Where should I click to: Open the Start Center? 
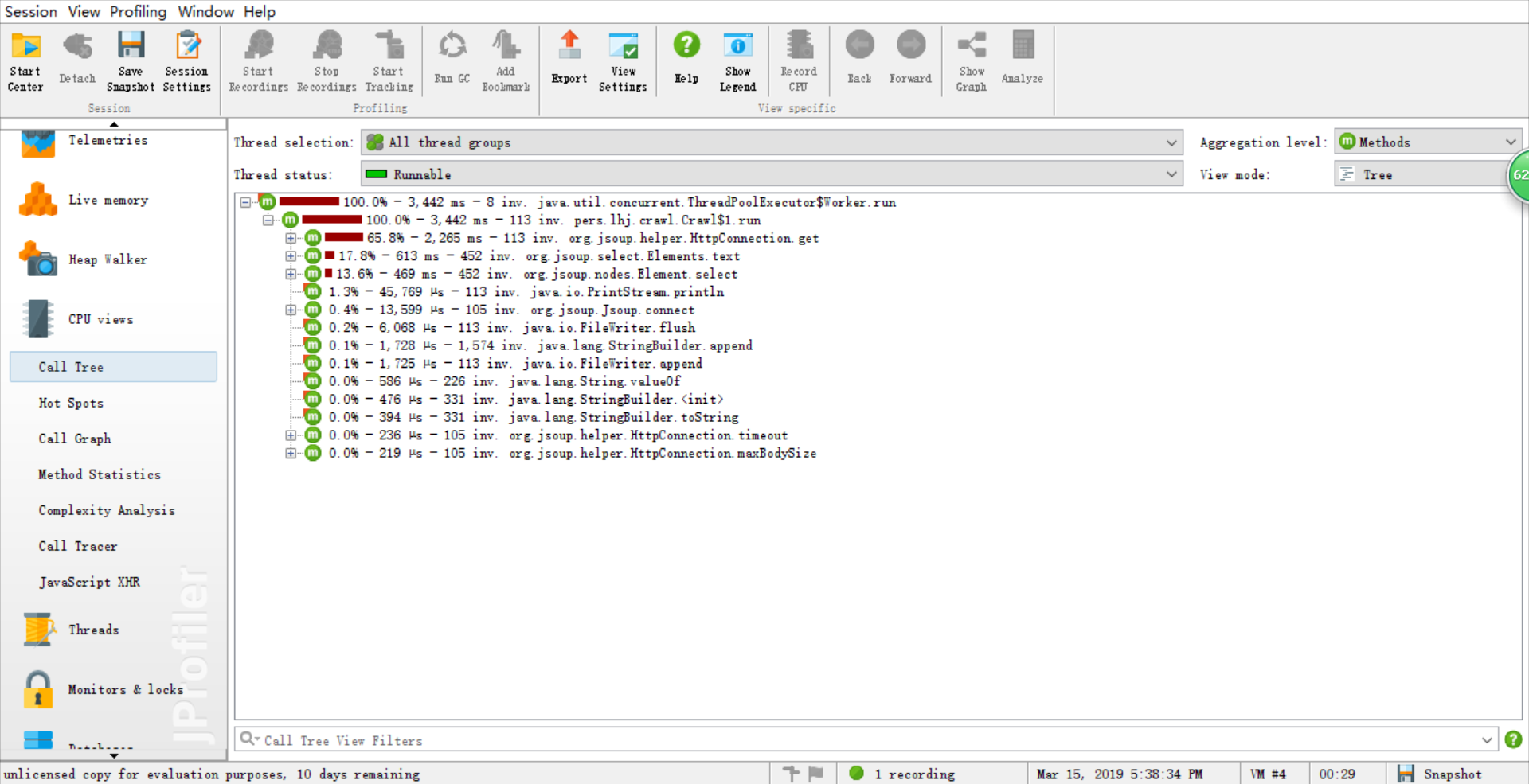click(x=25, y=61)
